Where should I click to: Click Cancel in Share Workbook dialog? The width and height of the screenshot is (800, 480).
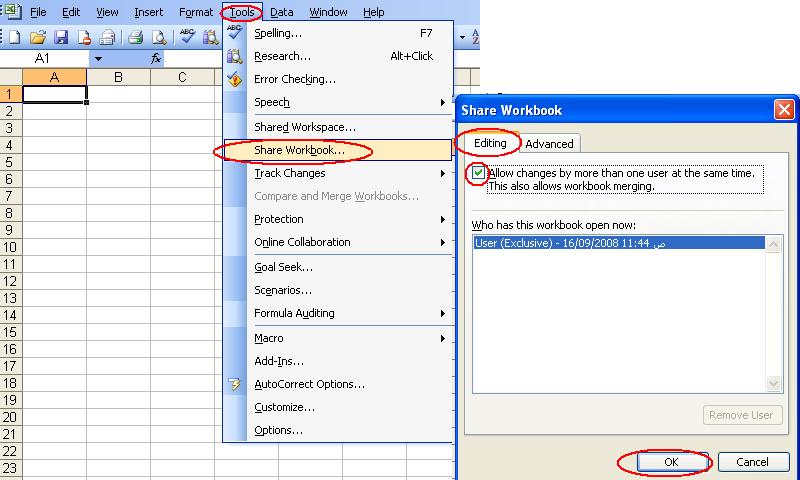(x=753, y=462)
